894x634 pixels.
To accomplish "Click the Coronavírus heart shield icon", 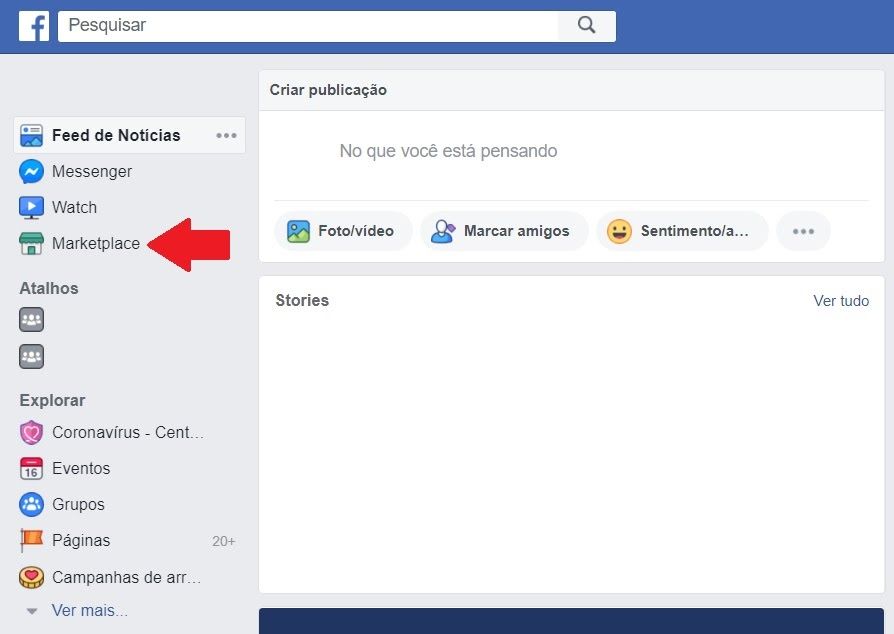I will pos(31,433).
